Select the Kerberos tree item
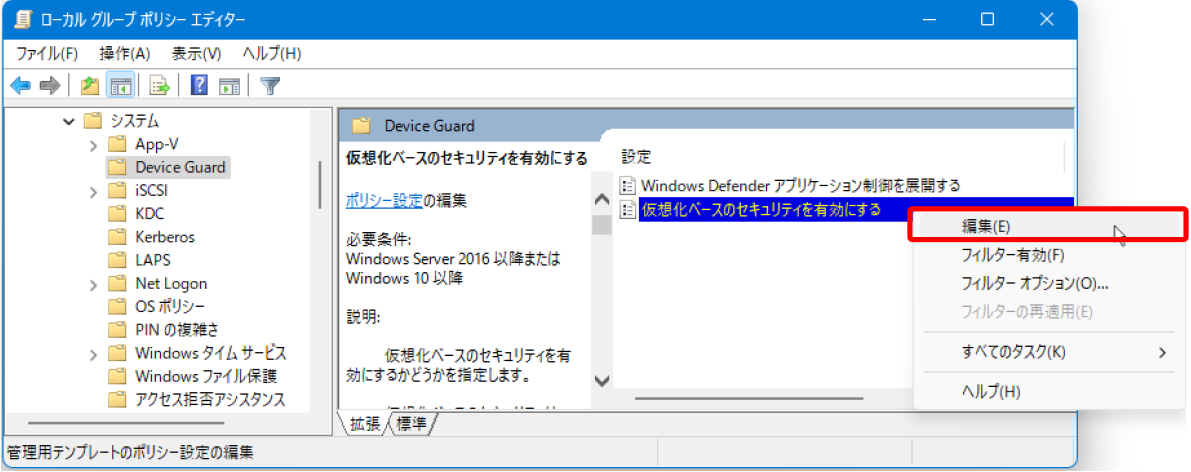The image size is (1191, 472). (x=165, y=237)
